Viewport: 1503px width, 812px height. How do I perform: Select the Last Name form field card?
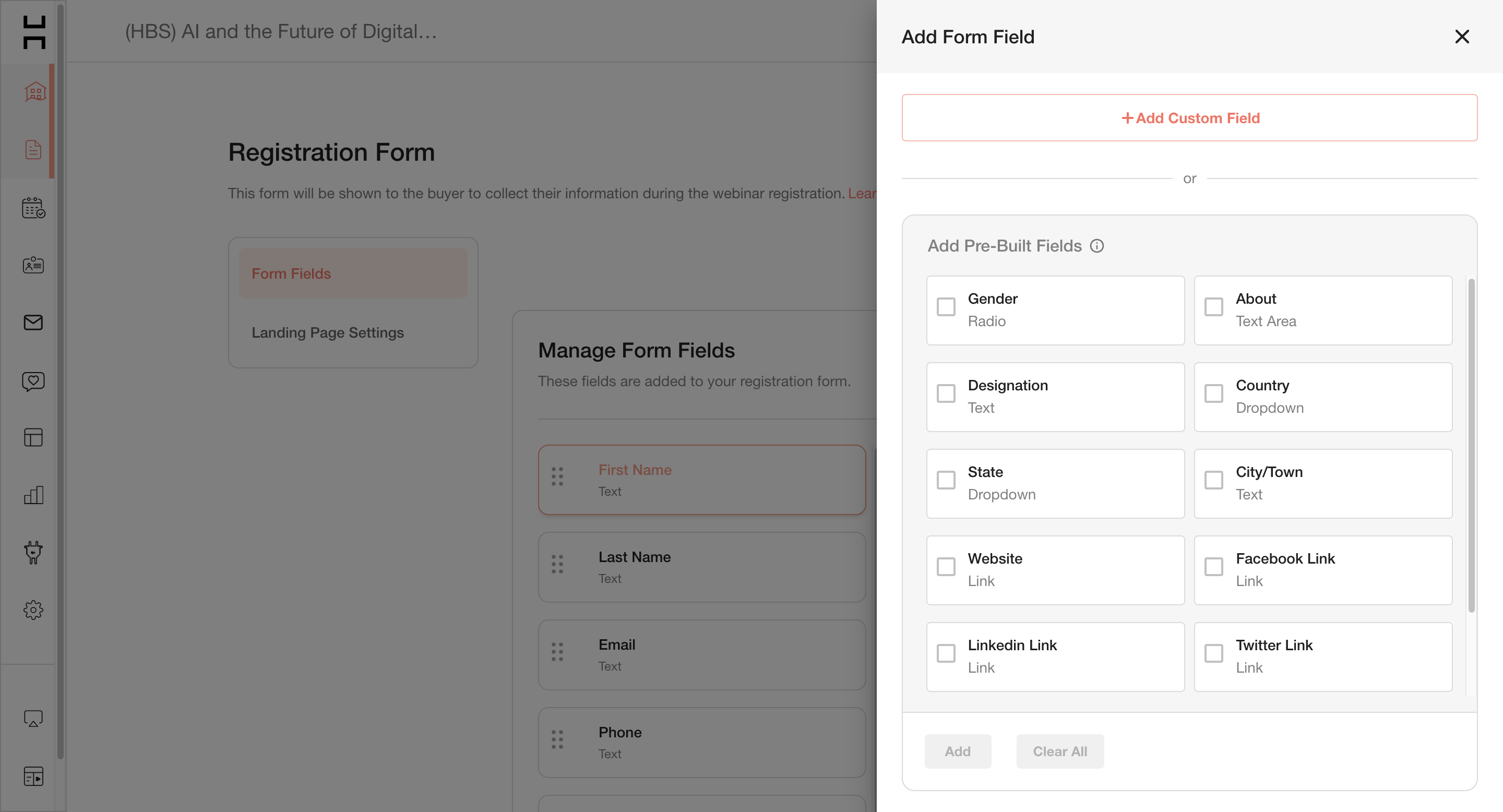(702, 568)
